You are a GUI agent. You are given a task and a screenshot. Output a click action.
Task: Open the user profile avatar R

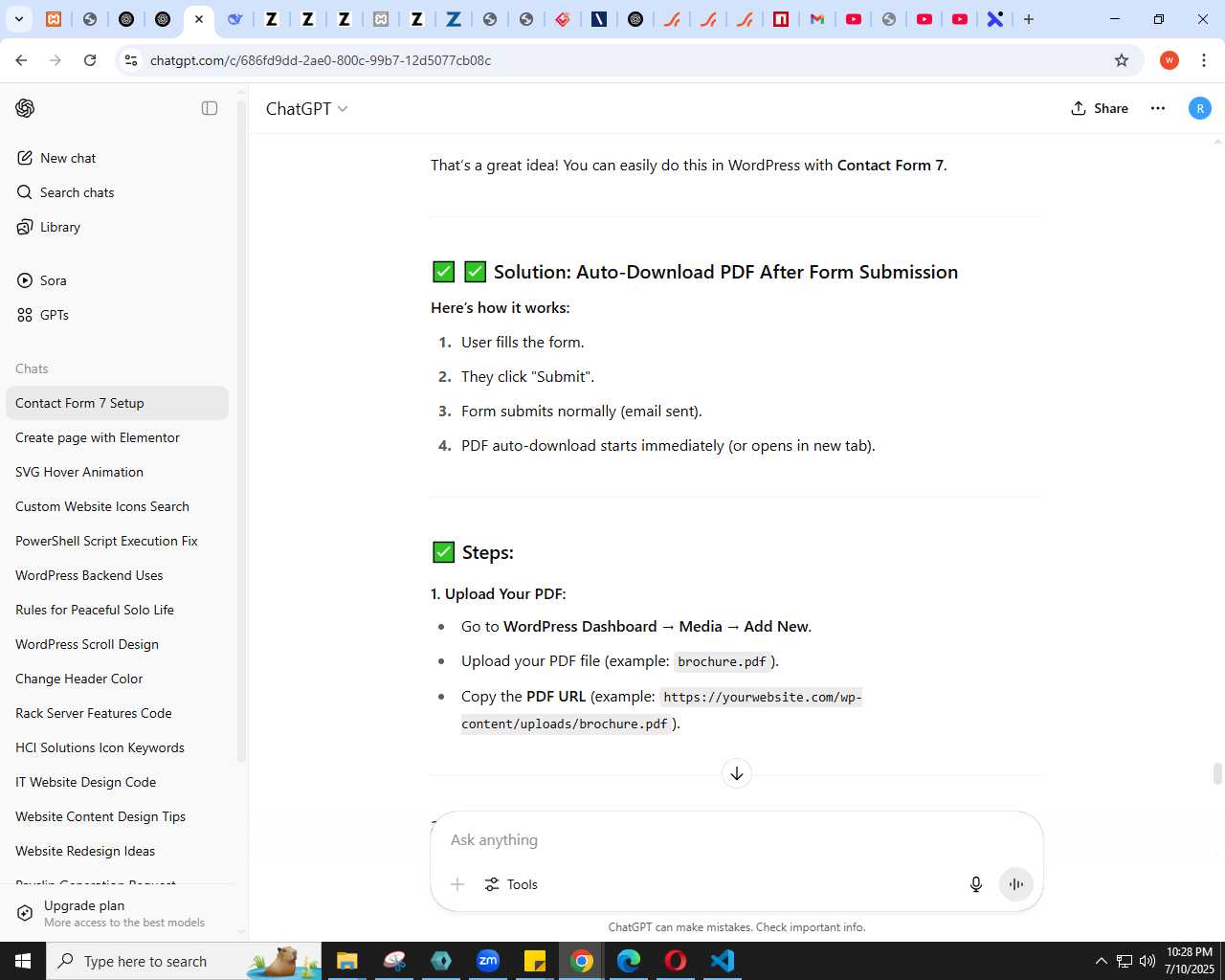[1200, 108]
